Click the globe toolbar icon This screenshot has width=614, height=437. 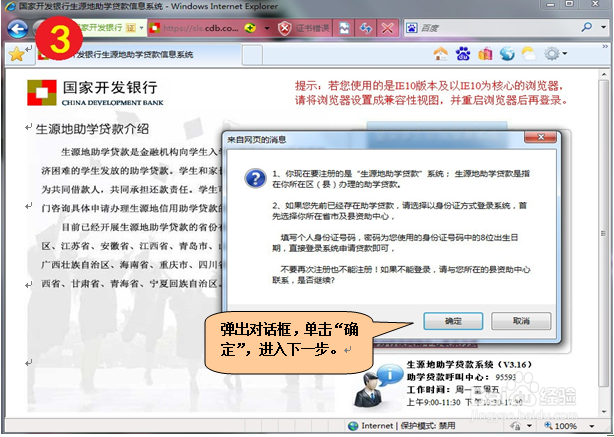pyautogui.click(x=507, y=54)
